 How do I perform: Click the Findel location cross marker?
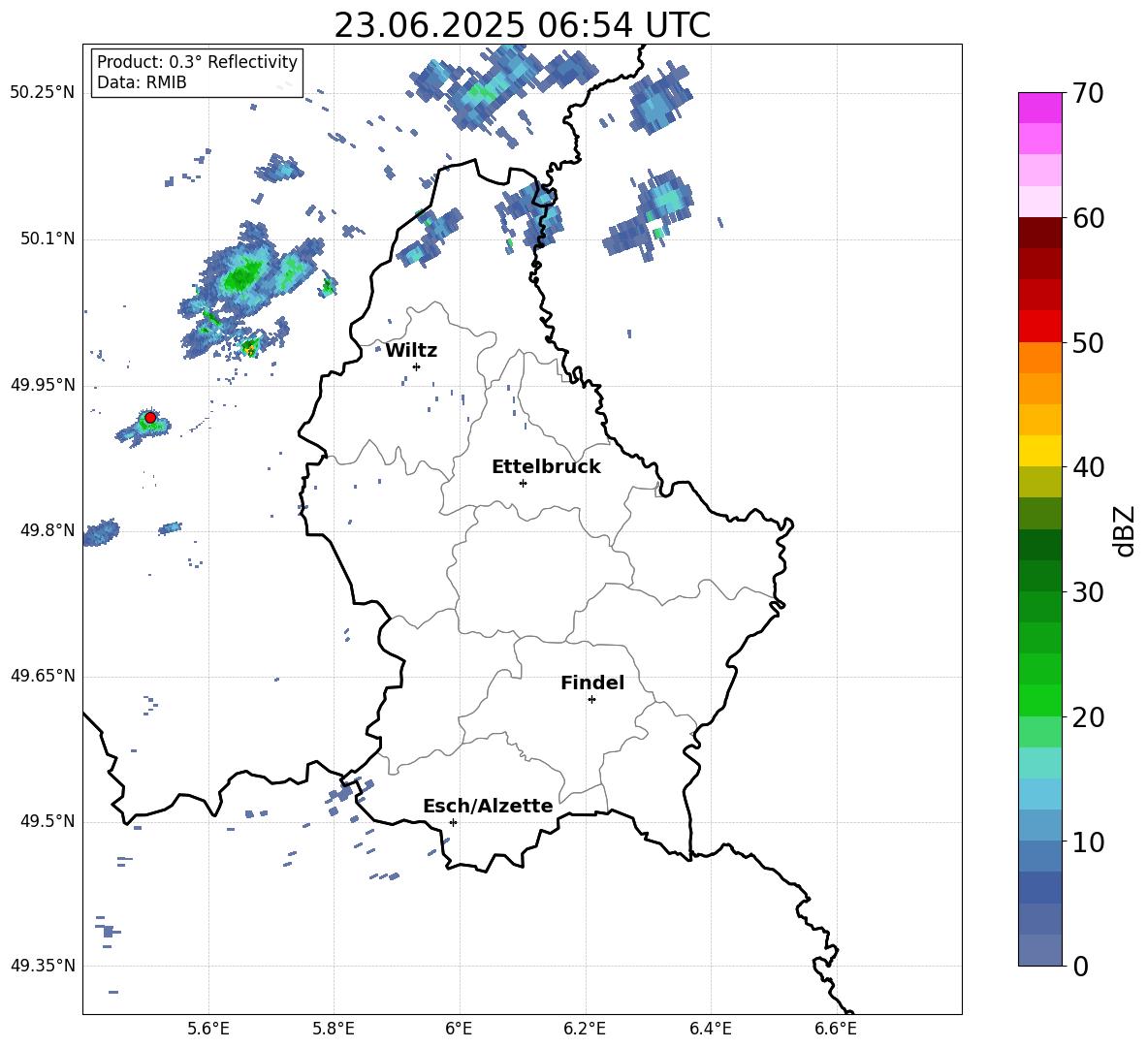click(x=591, y=700)
